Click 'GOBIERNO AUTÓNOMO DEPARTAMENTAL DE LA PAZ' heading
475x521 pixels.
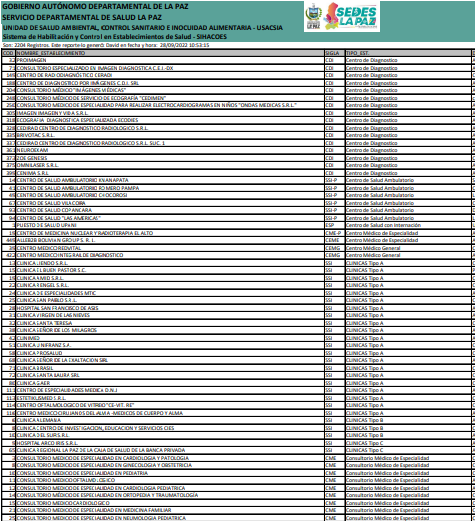(x=95, y=6)
